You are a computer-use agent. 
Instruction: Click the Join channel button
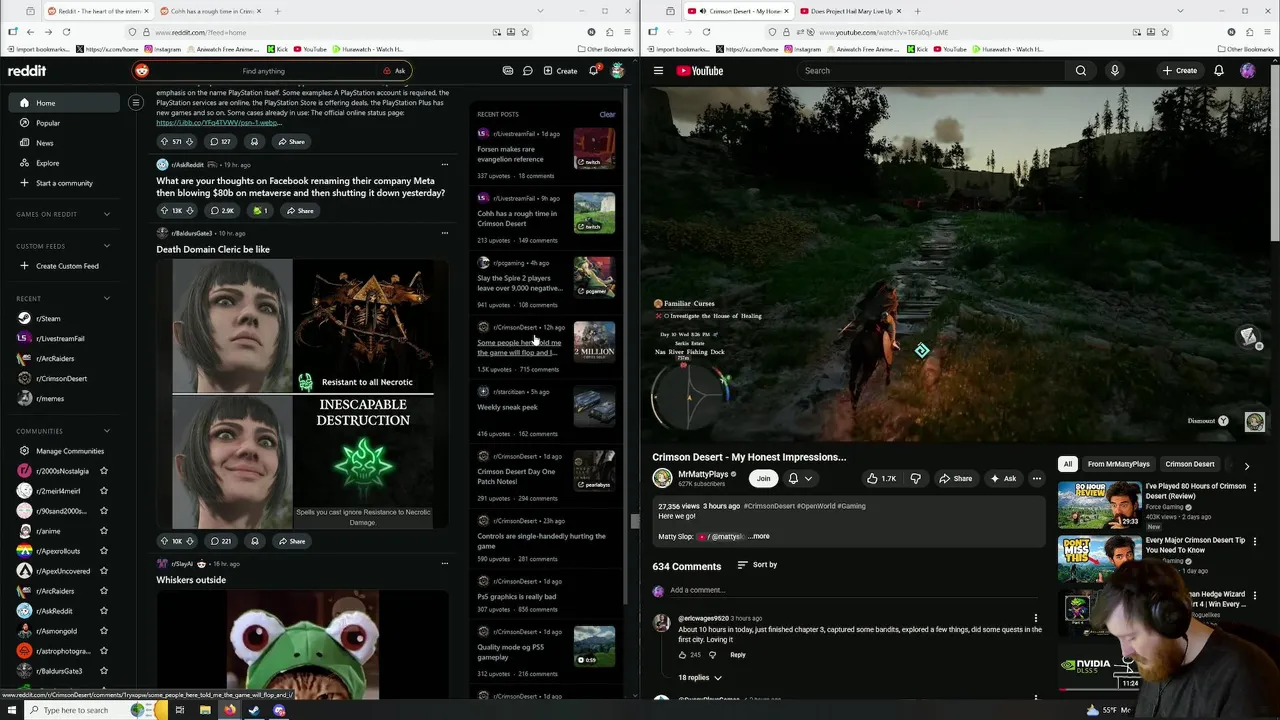(x=763, y=479)
